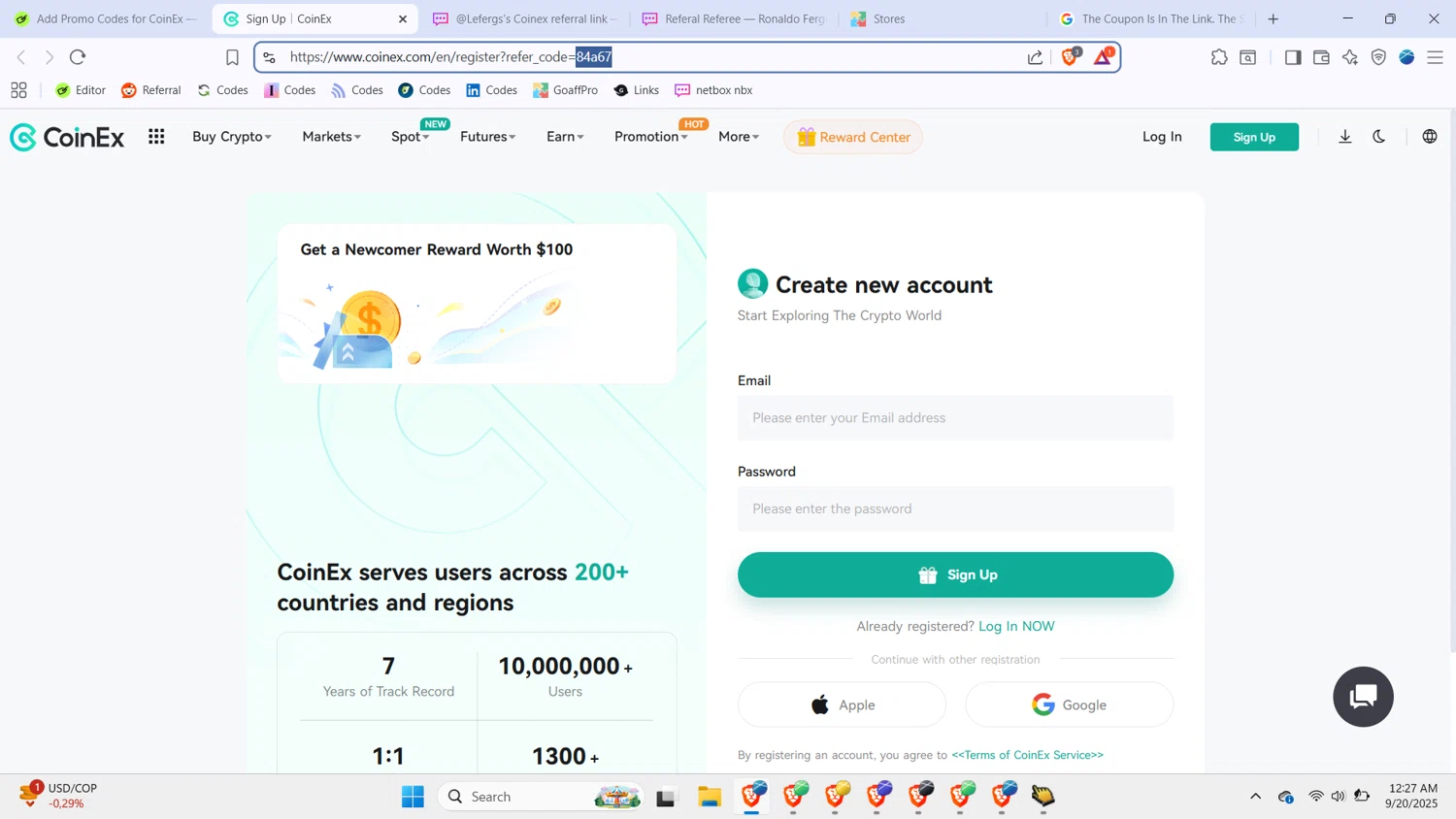This screenshot has width=1456, height=819.
Task: Share this page via the share icon
Action: 1035,57
